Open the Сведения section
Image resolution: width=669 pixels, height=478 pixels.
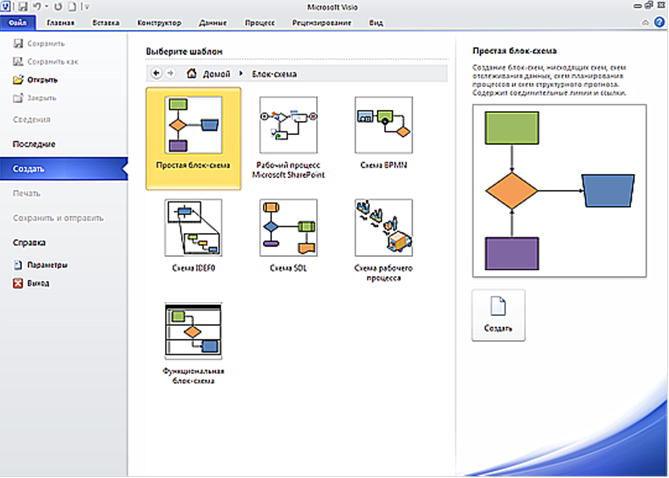32,119
